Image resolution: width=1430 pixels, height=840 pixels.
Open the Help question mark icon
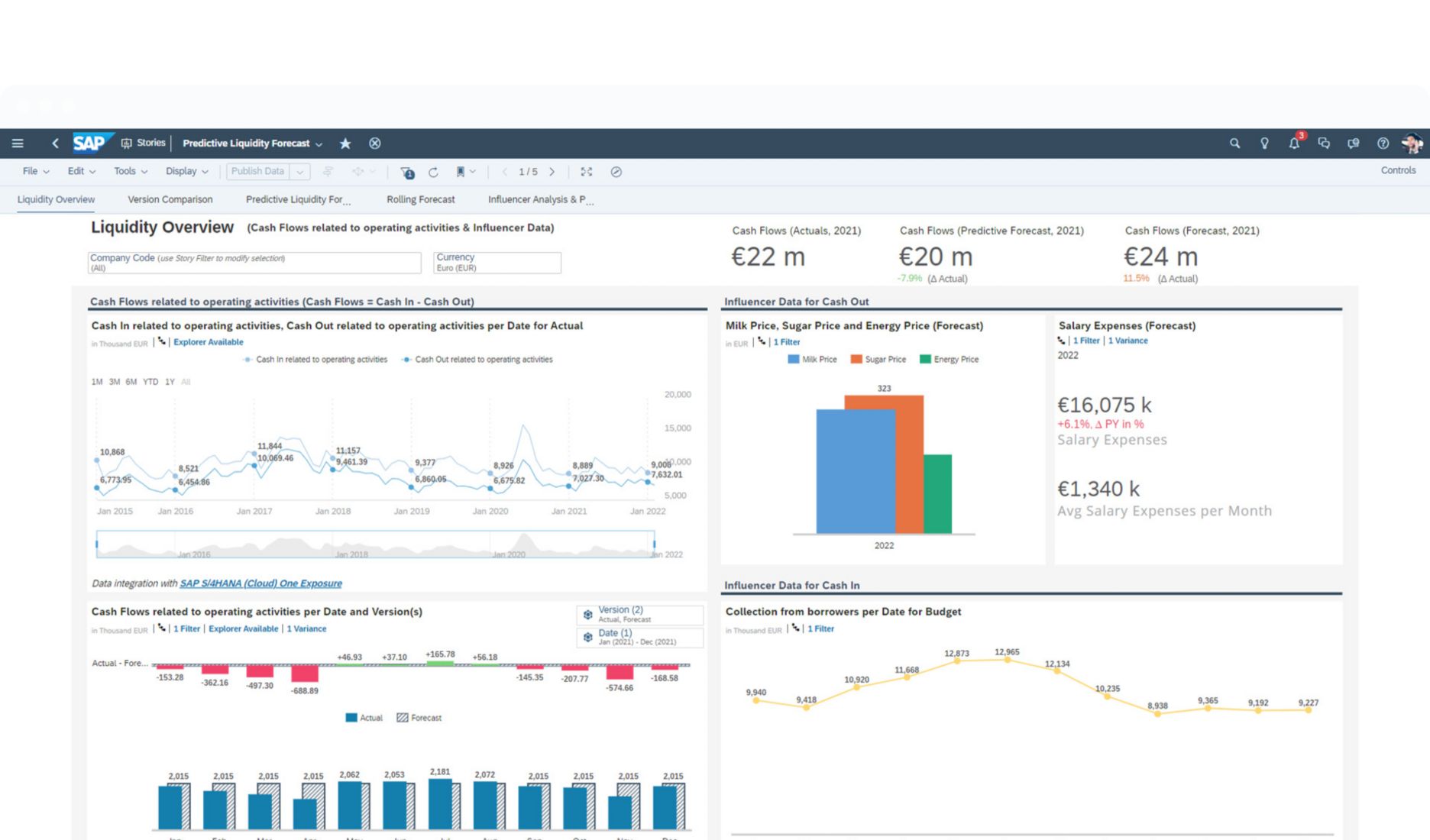1382,144
